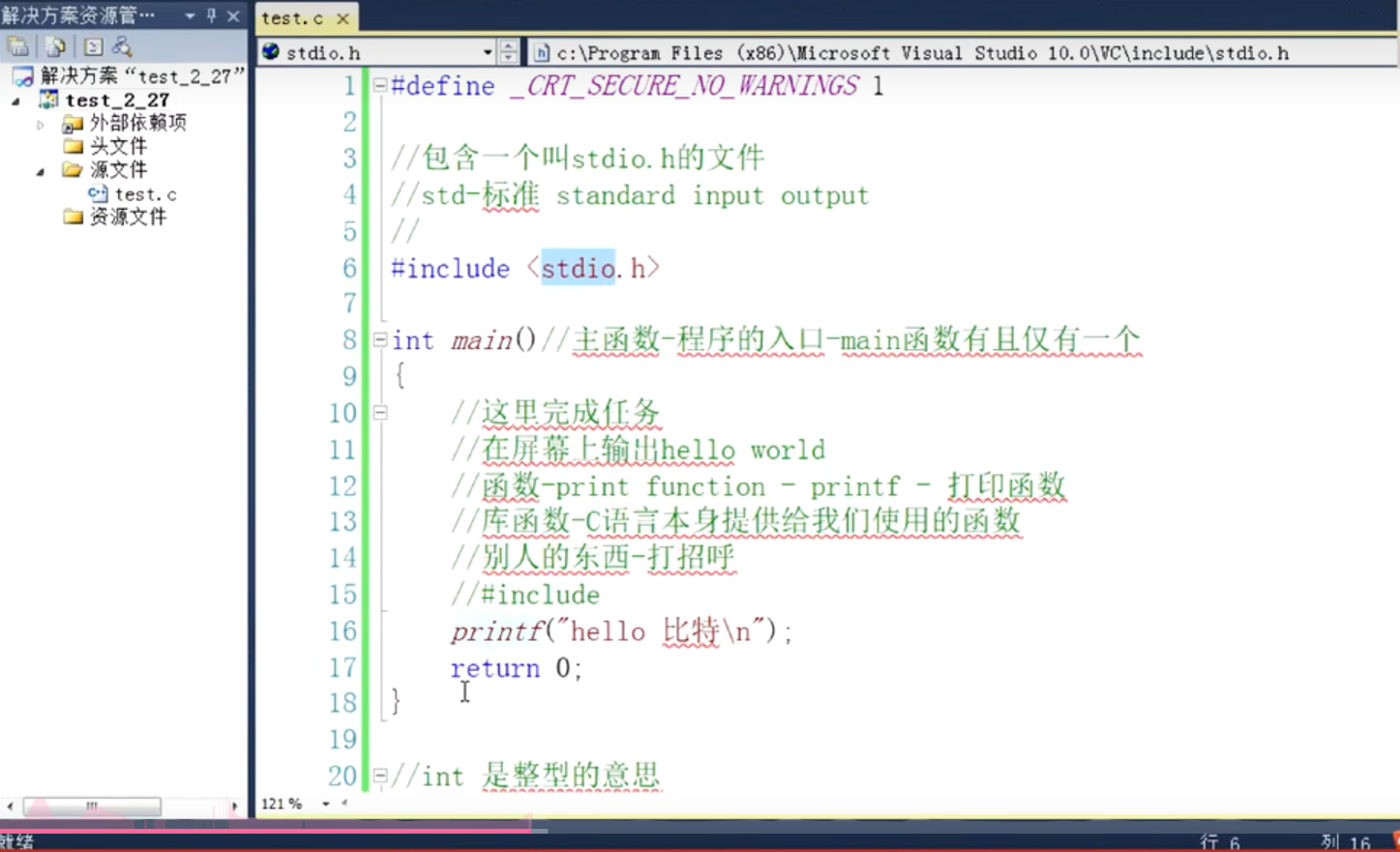Viewport: 1400px width, 852px height.
Task: Click the Properties icon in Solution Explorer toolbar
Action: click(18, 46)
